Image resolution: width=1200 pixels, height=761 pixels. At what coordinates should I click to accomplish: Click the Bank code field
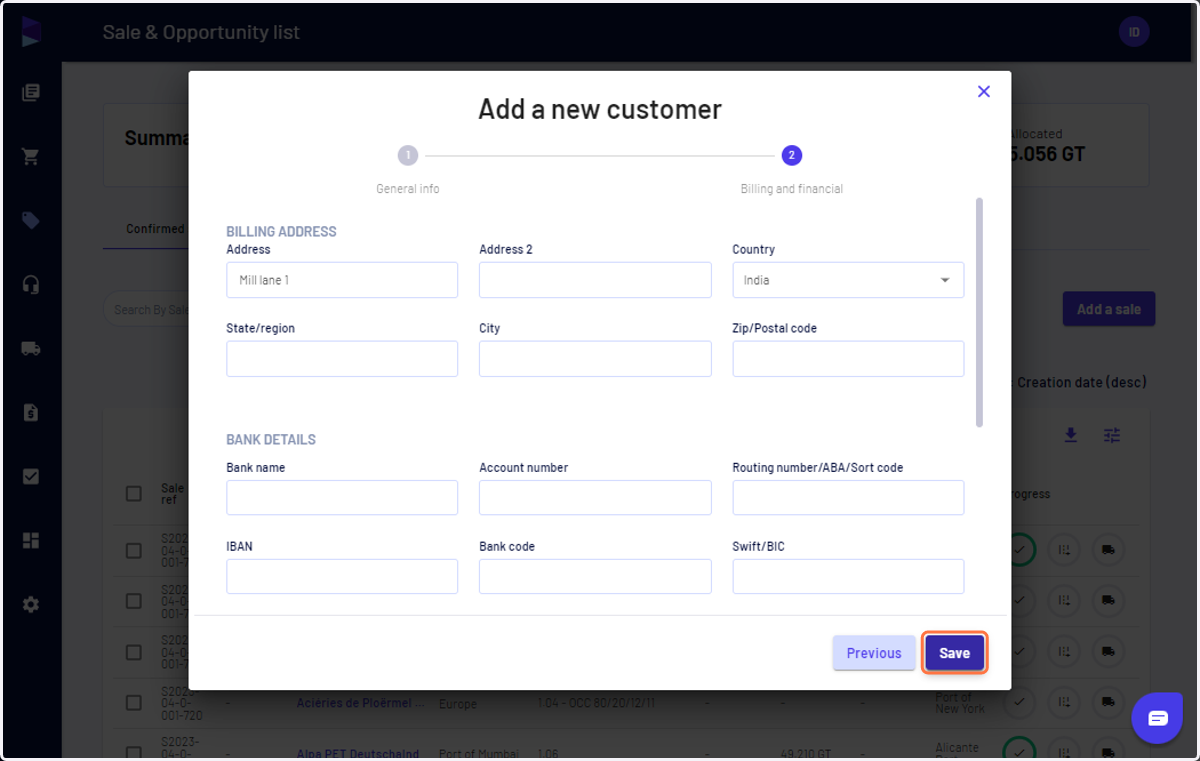click(595, 577)
